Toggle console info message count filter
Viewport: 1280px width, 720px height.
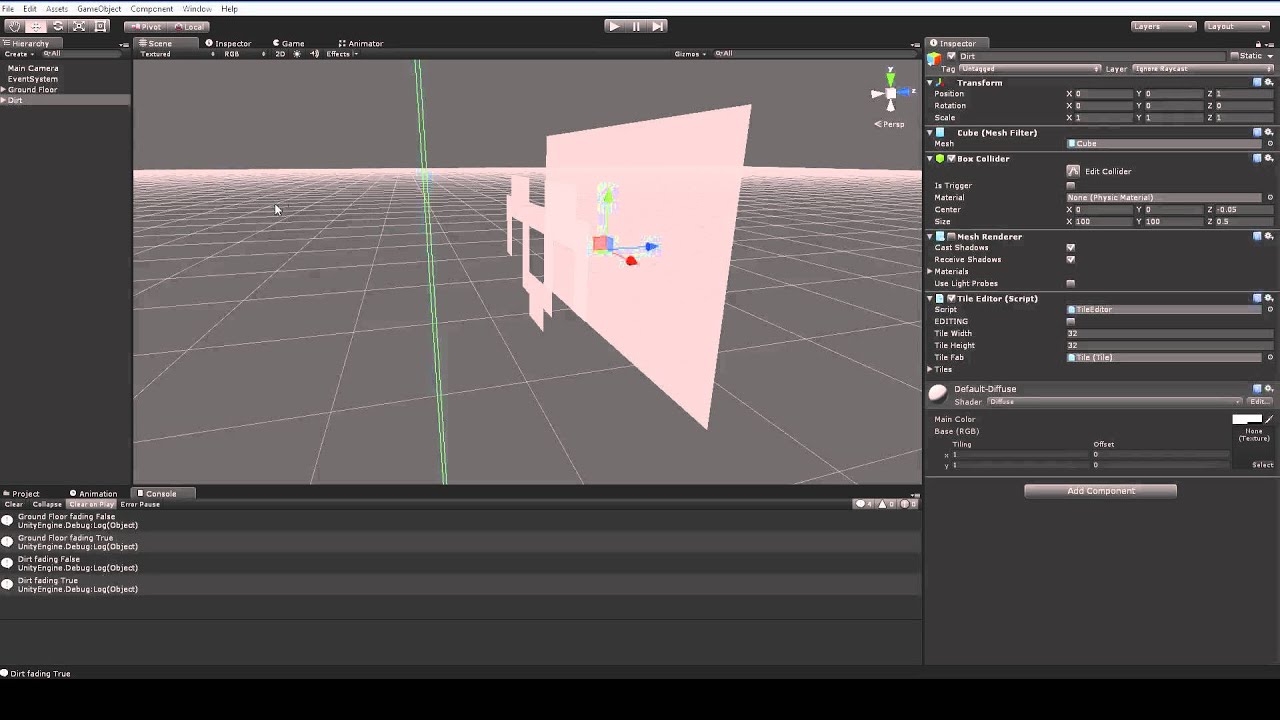[x=864, y=504]
